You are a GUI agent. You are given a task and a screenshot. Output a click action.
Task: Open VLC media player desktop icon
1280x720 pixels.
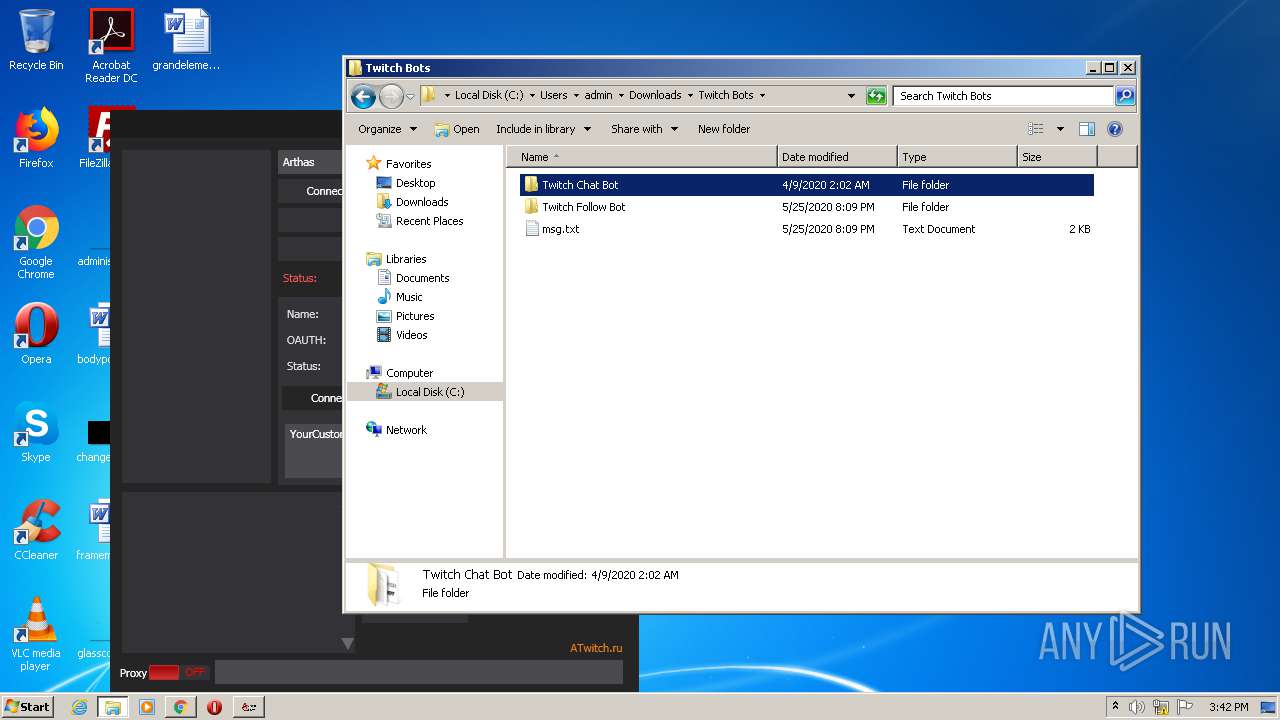coord(36,635)
